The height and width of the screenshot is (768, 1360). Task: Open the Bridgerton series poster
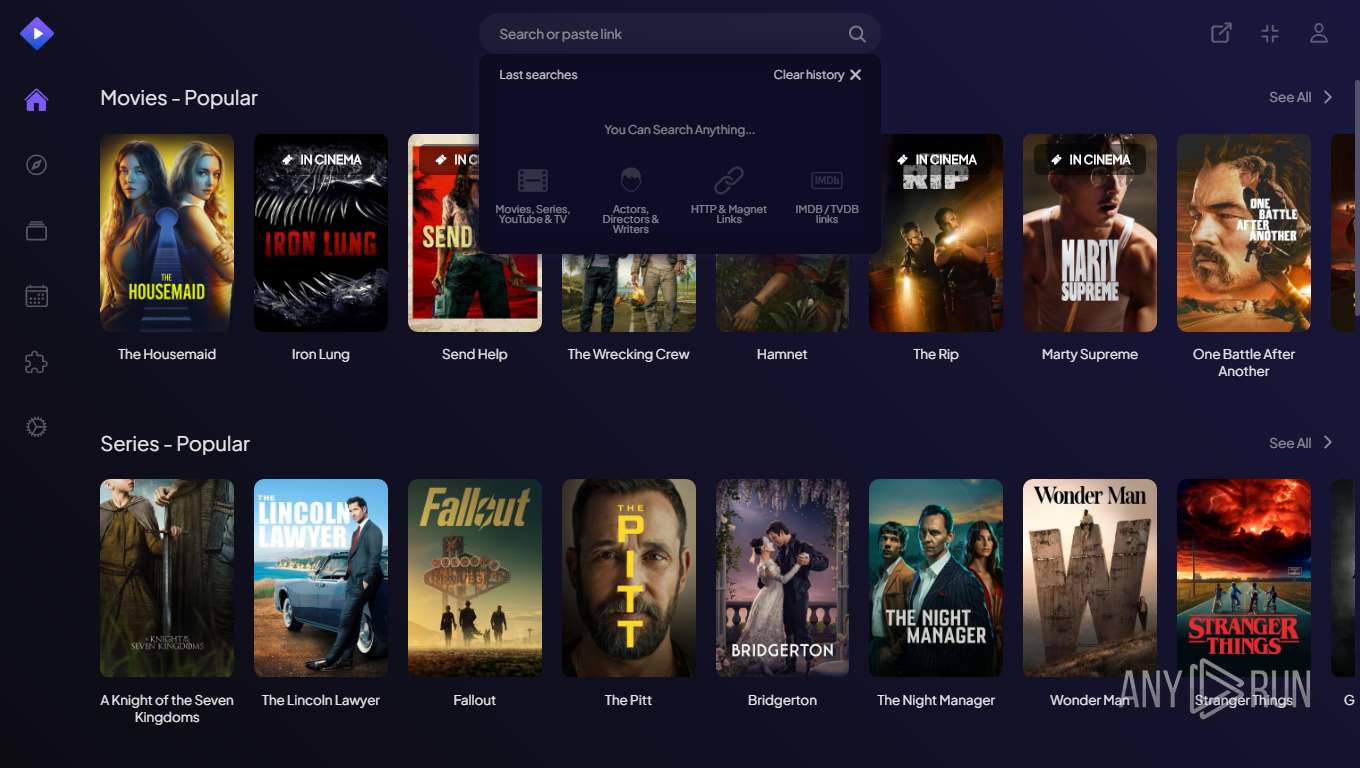(x=782, y=578)
